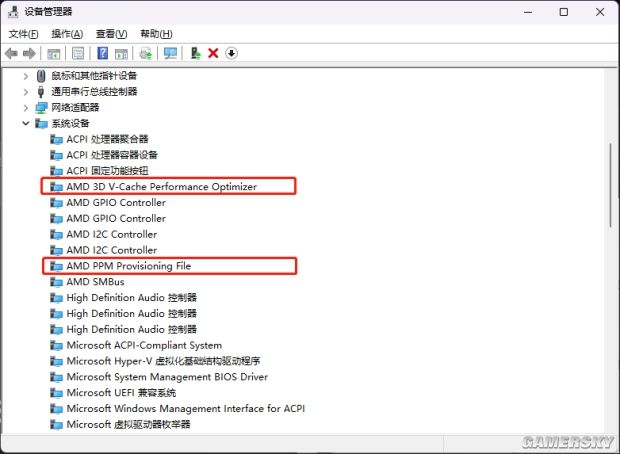
Task: Click the mouse icon beside 鼠标和其他指针设备
Action: (41, 76)
